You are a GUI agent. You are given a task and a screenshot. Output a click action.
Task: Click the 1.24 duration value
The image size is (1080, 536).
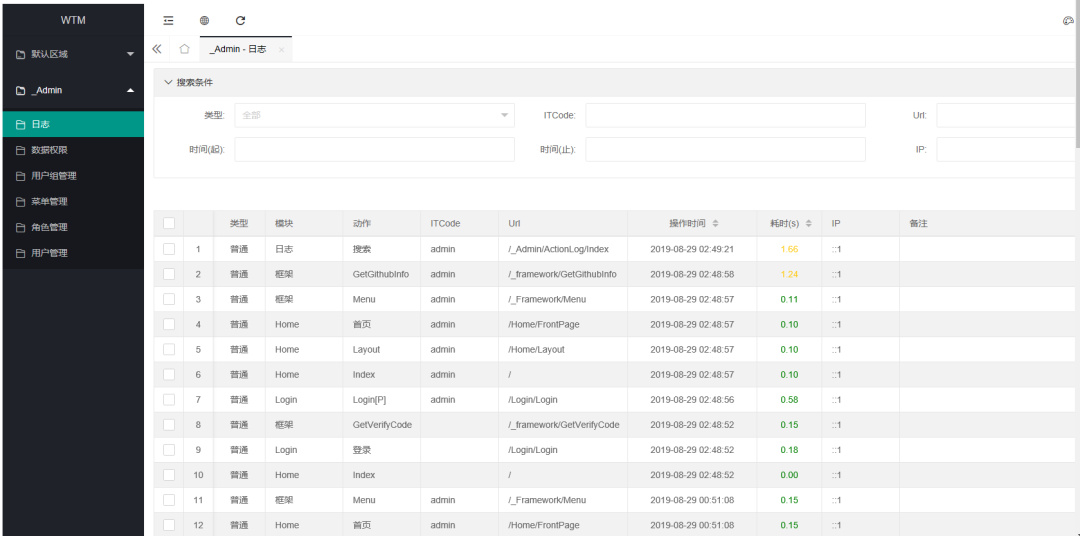789,274
